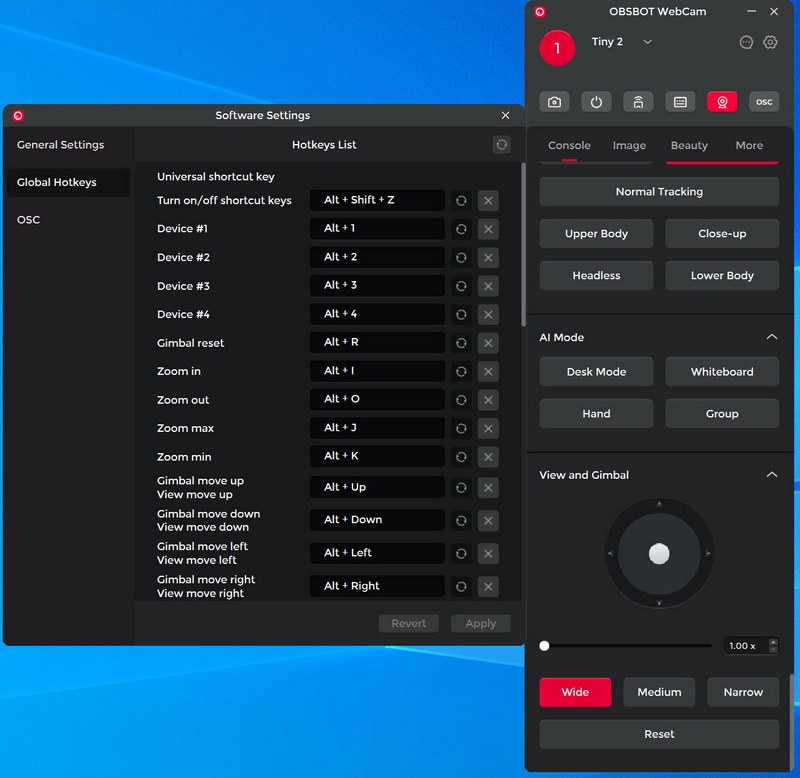Clear the Device #1 hotkey
800x778 pixels.
click(488, 229)
